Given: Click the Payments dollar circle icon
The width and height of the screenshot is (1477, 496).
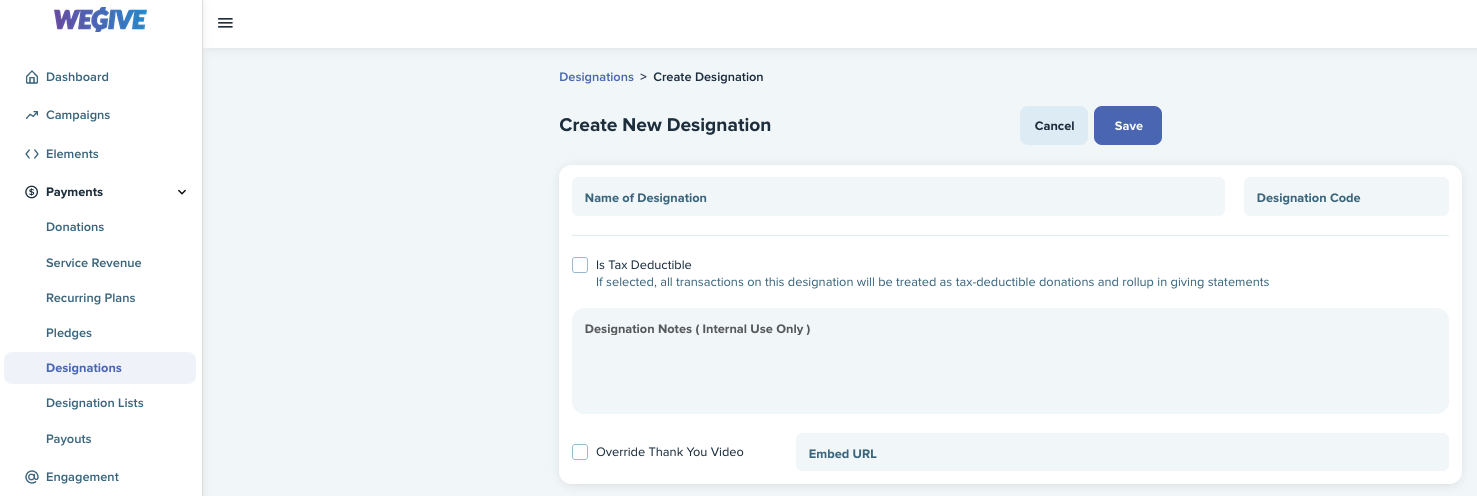Looking at the screenshot, I should [32, 192].
